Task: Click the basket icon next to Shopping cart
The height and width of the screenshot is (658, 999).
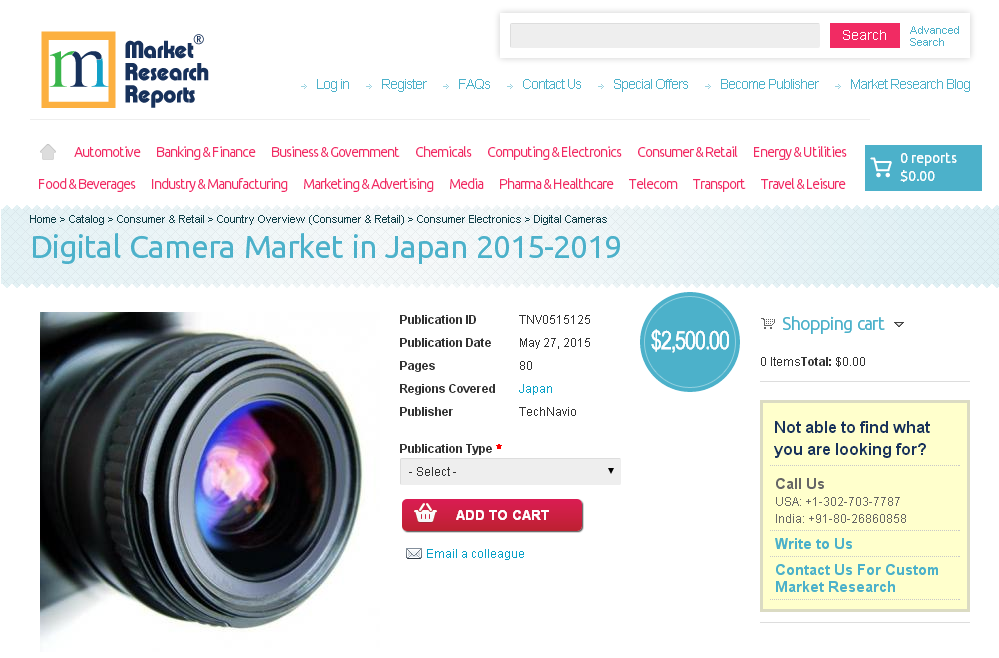Action: [768, 323]
